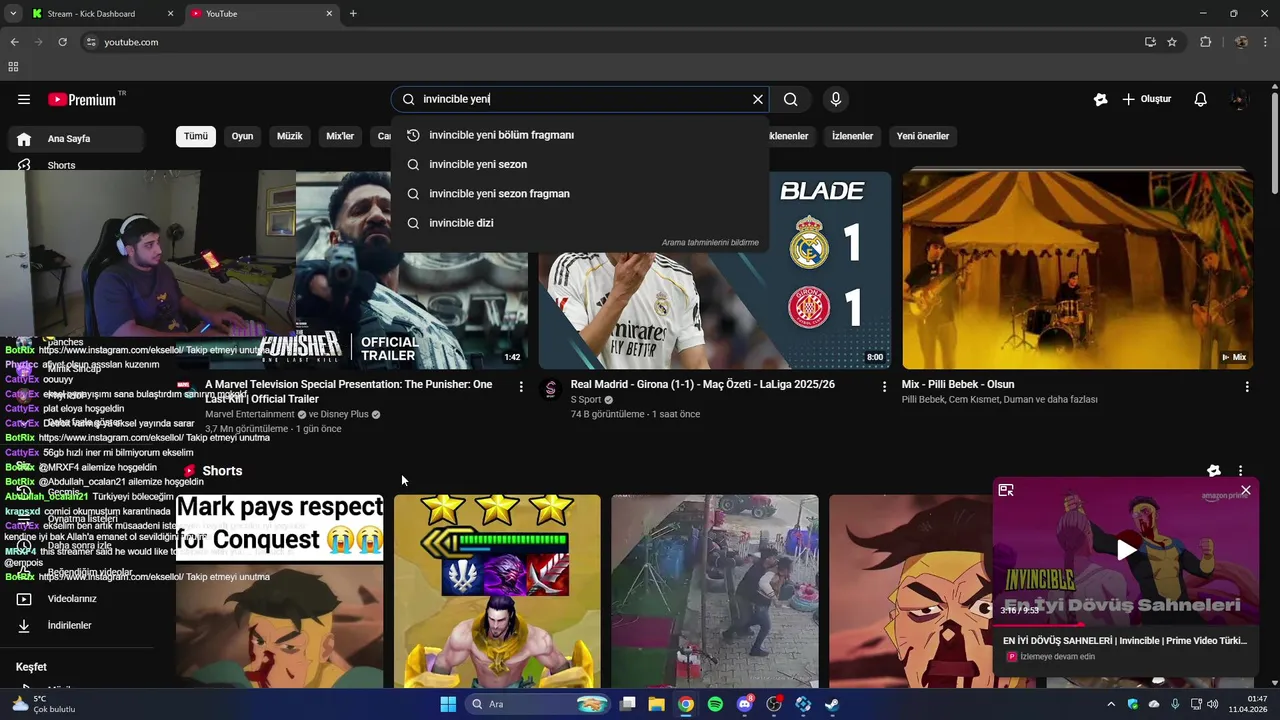The height and width of the screenshot is (720, 1280).
Task: Open the Marvel Entertainment channel link
Action: coord(250,414)
